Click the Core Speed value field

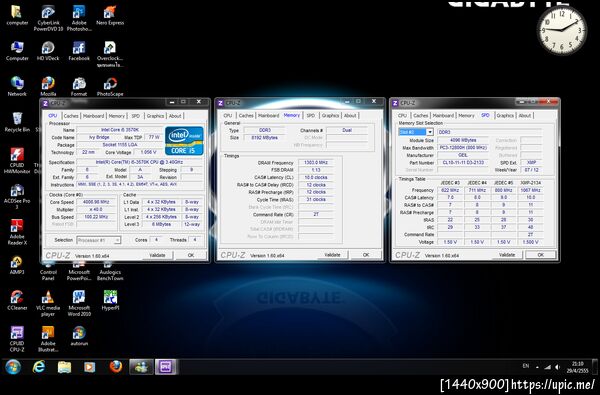(x=96, y=202)
